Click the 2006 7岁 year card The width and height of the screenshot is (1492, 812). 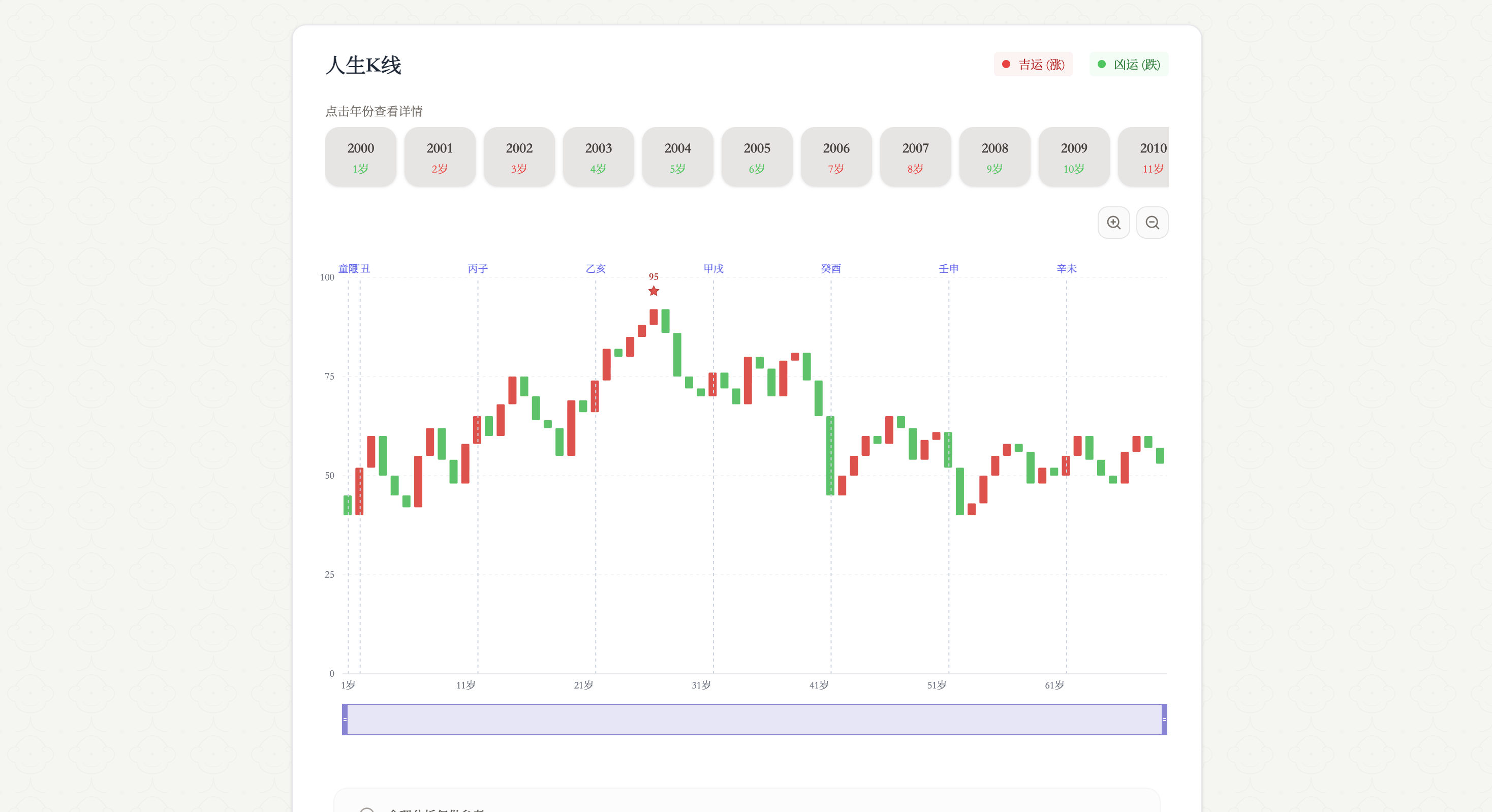click(836, 157)
